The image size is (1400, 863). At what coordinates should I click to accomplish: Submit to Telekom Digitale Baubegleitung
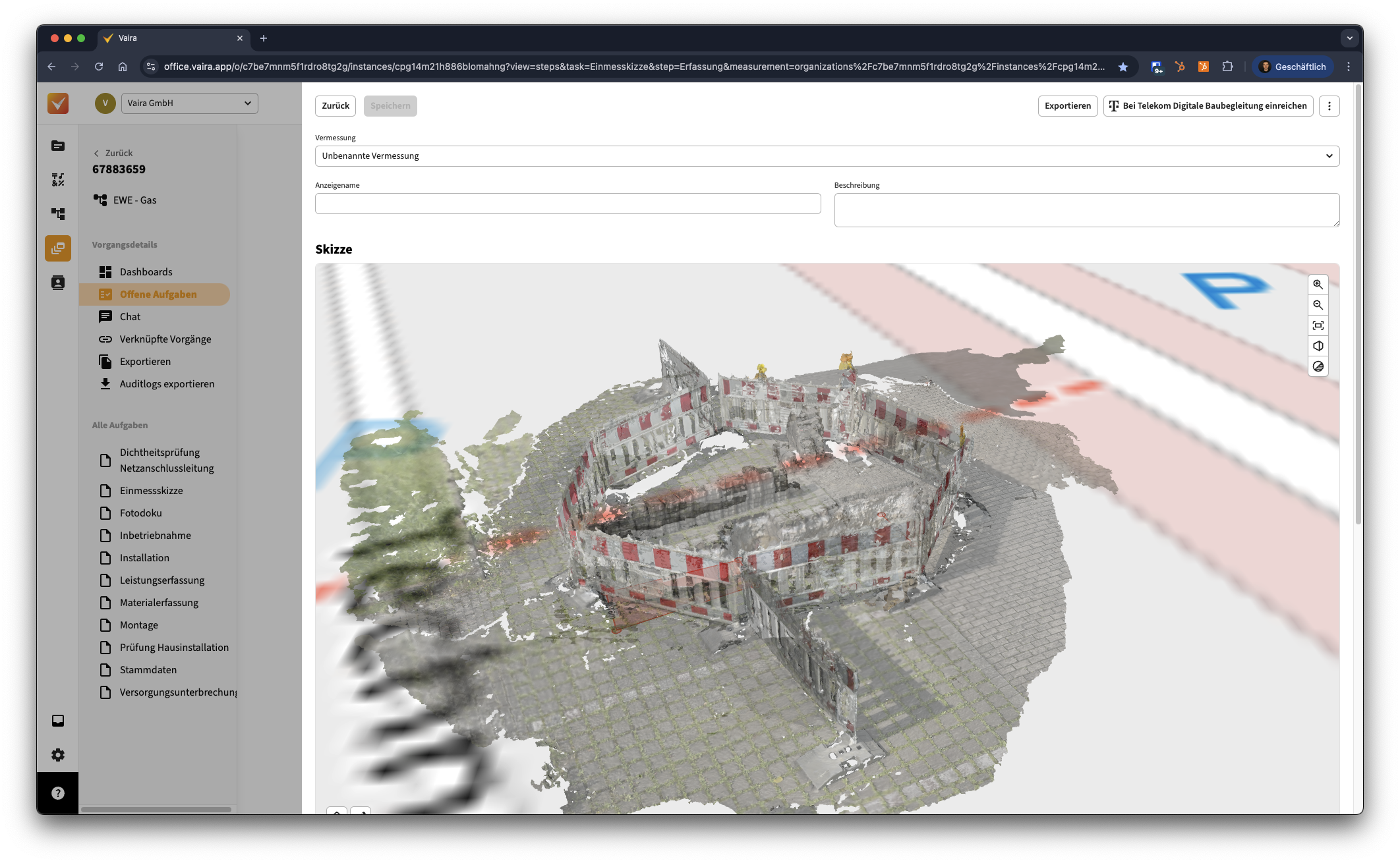pyautogui.click(x=1208, y=106)
